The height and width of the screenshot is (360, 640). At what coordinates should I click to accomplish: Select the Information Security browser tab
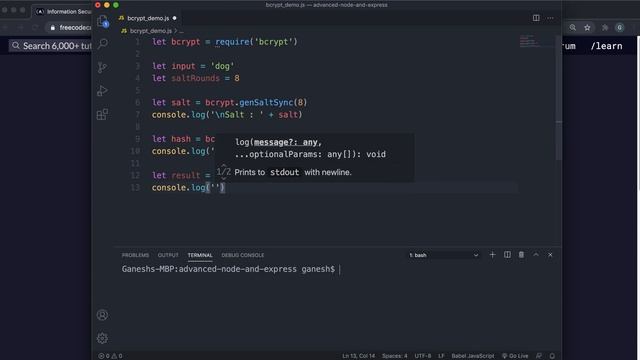[x=63, y=11]
